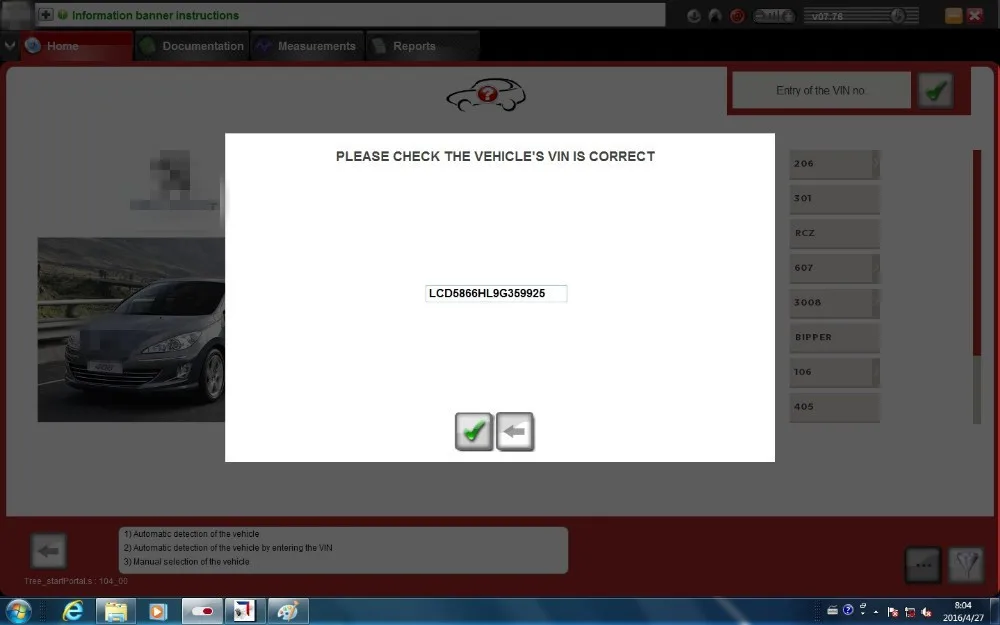
Task: Open the Documentation tab
Action: click(191, 46)
